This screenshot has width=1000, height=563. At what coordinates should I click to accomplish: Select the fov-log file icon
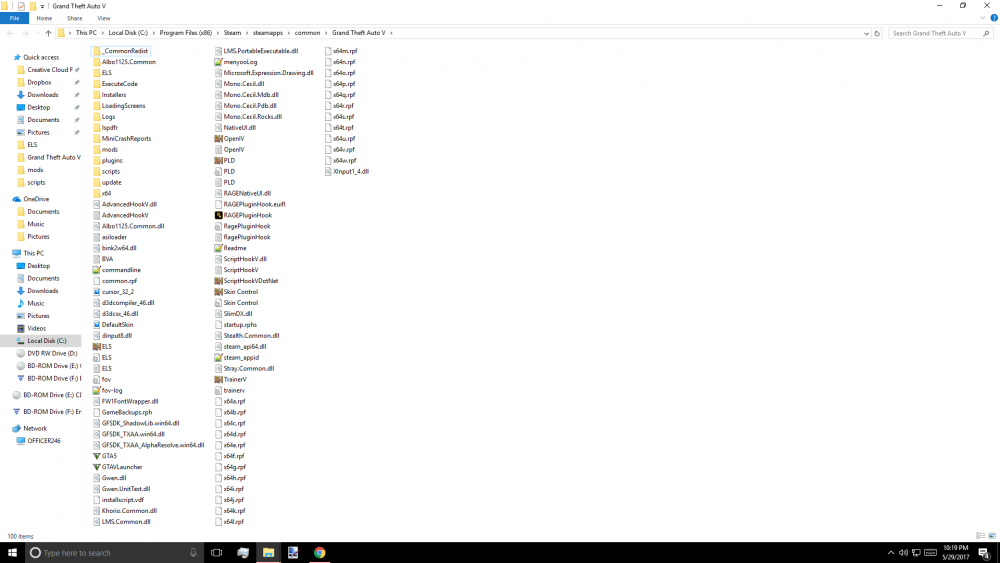click(x=96, y=390)
